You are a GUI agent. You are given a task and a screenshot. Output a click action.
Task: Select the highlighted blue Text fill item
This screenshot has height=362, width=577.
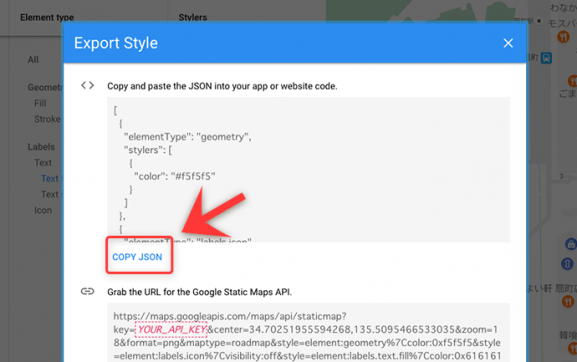(x=50, y=178)
